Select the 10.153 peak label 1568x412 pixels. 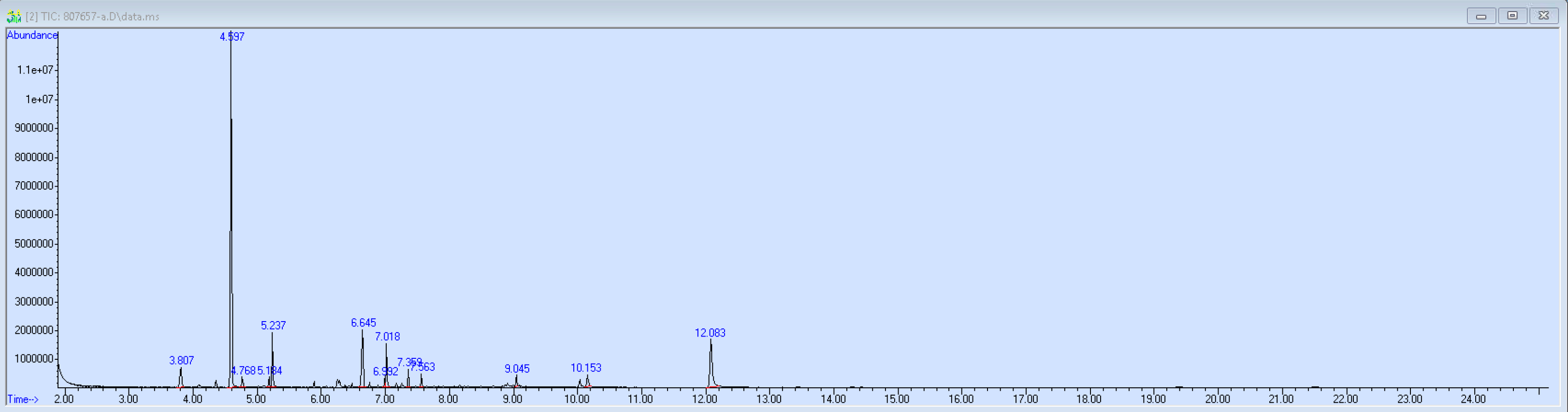585,368
